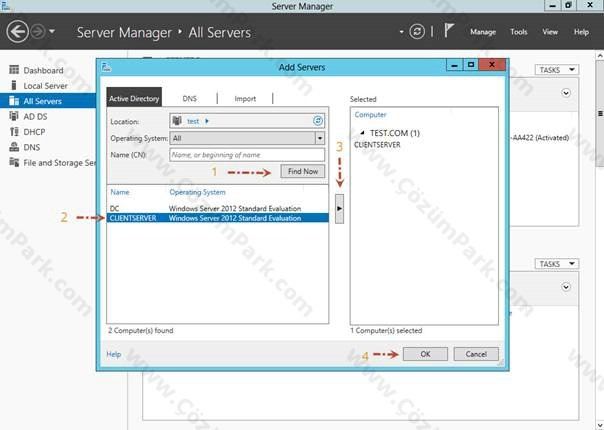Click the refresh icon in Server Manager header

(x=417, y=32)
